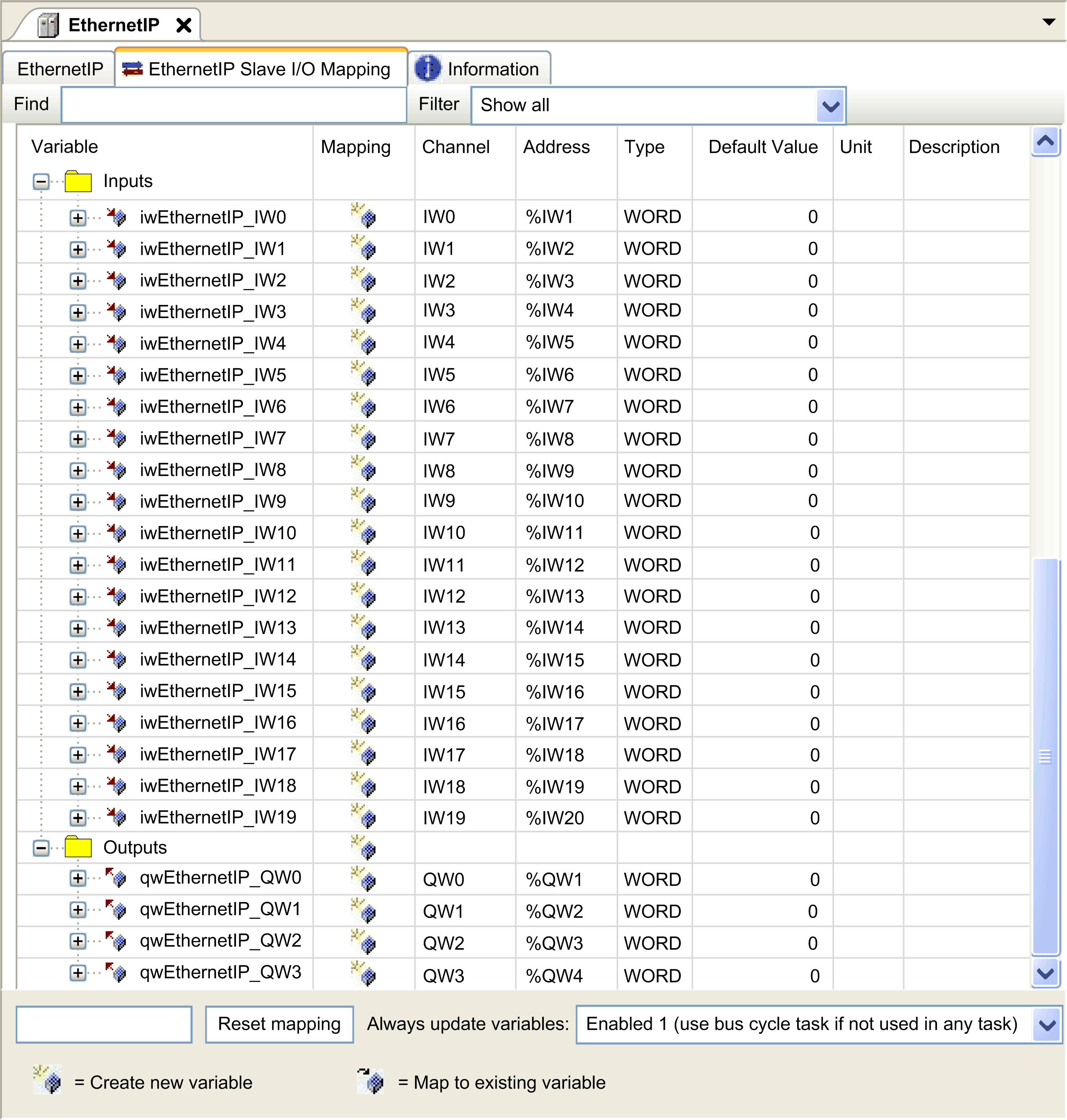
Task: Click the mapping icon on the Outputs row
Action: pyautogui.click(x=364, y=847)
